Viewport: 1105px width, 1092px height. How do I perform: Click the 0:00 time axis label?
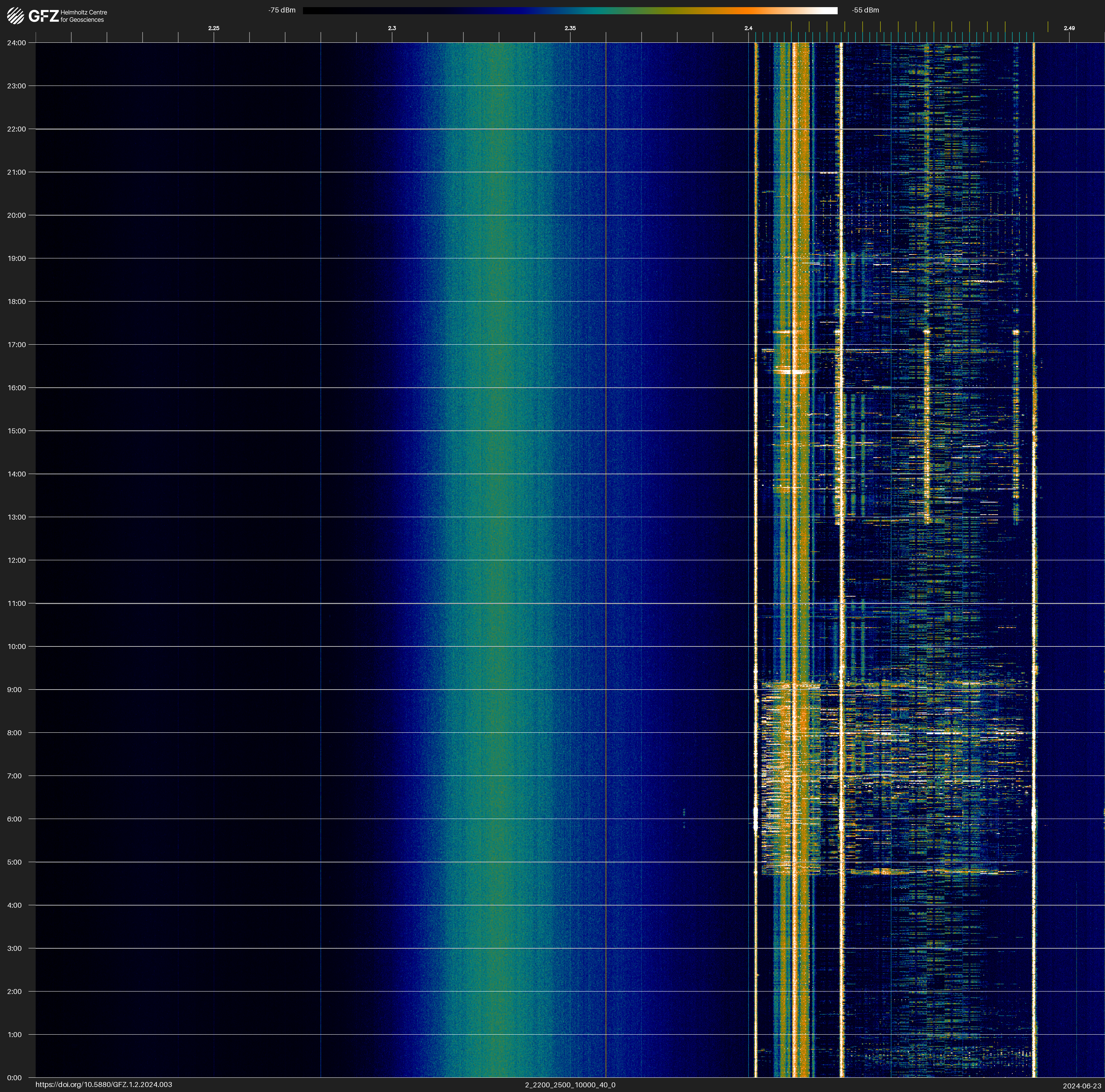tap(15, 1078)
